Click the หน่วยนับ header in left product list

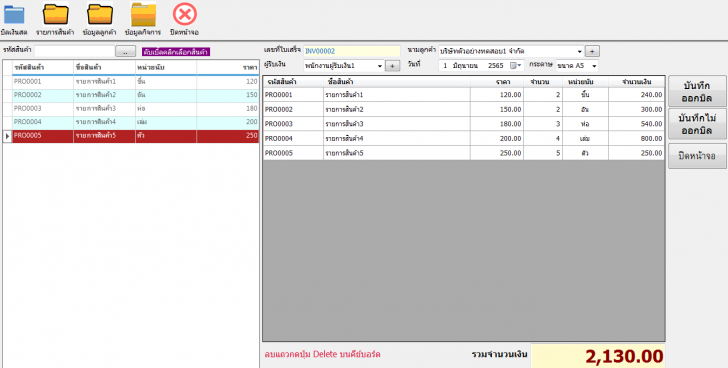tap(166, 68)
